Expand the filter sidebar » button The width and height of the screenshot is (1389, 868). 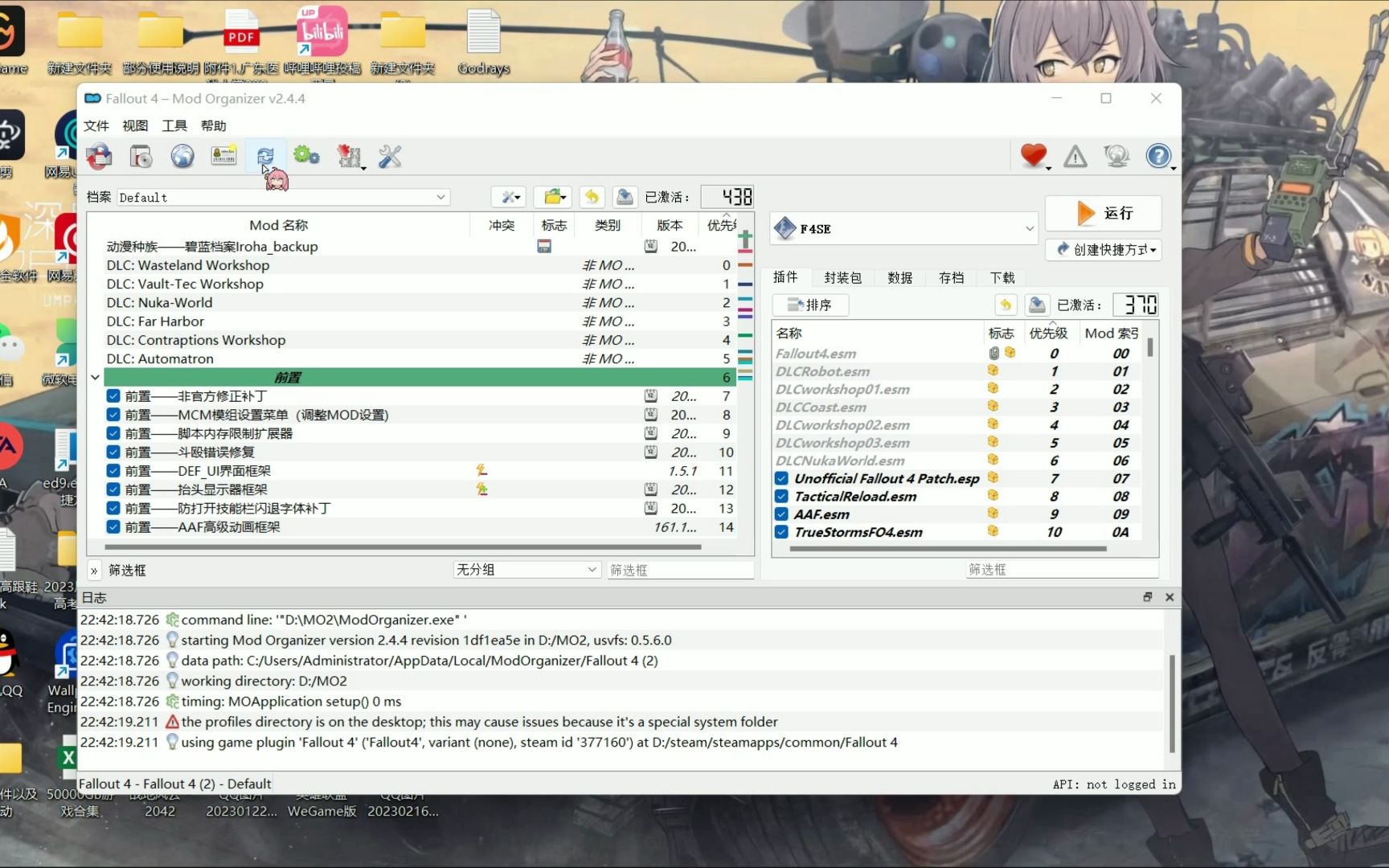(x=94, y=570)
